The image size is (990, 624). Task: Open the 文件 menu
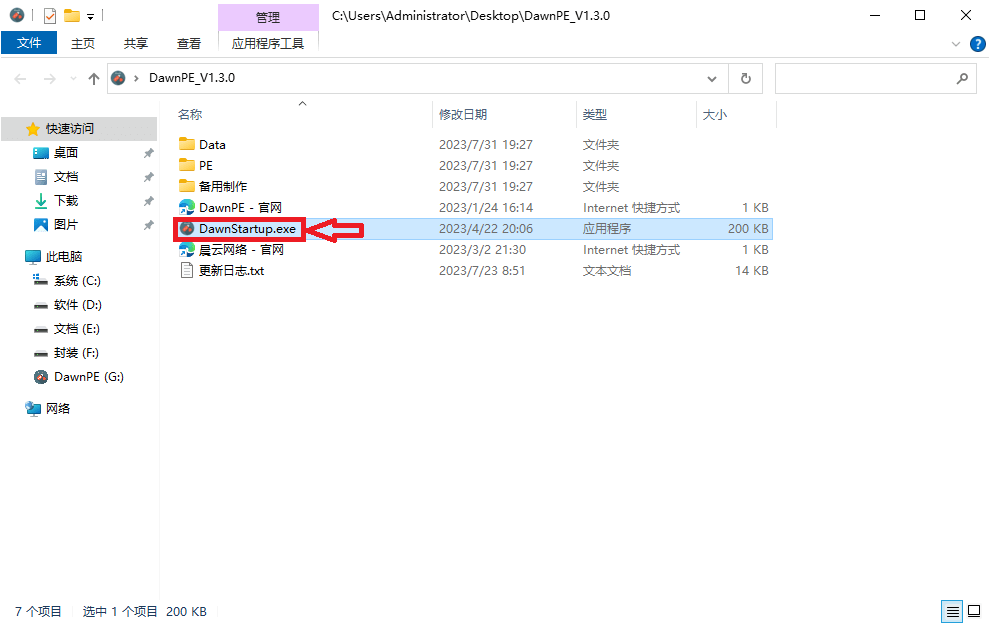pyautogui.click(x=29, y=43)
